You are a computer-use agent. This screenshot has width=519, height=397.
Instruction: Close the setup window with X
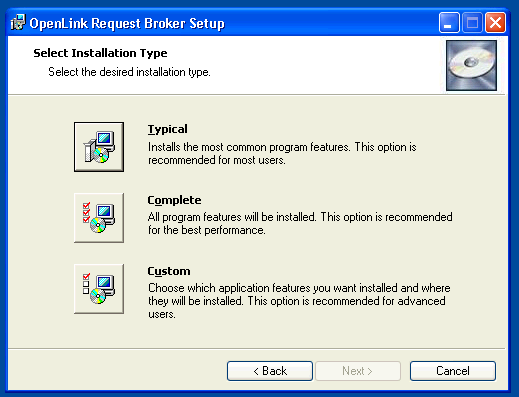[495, 23]
